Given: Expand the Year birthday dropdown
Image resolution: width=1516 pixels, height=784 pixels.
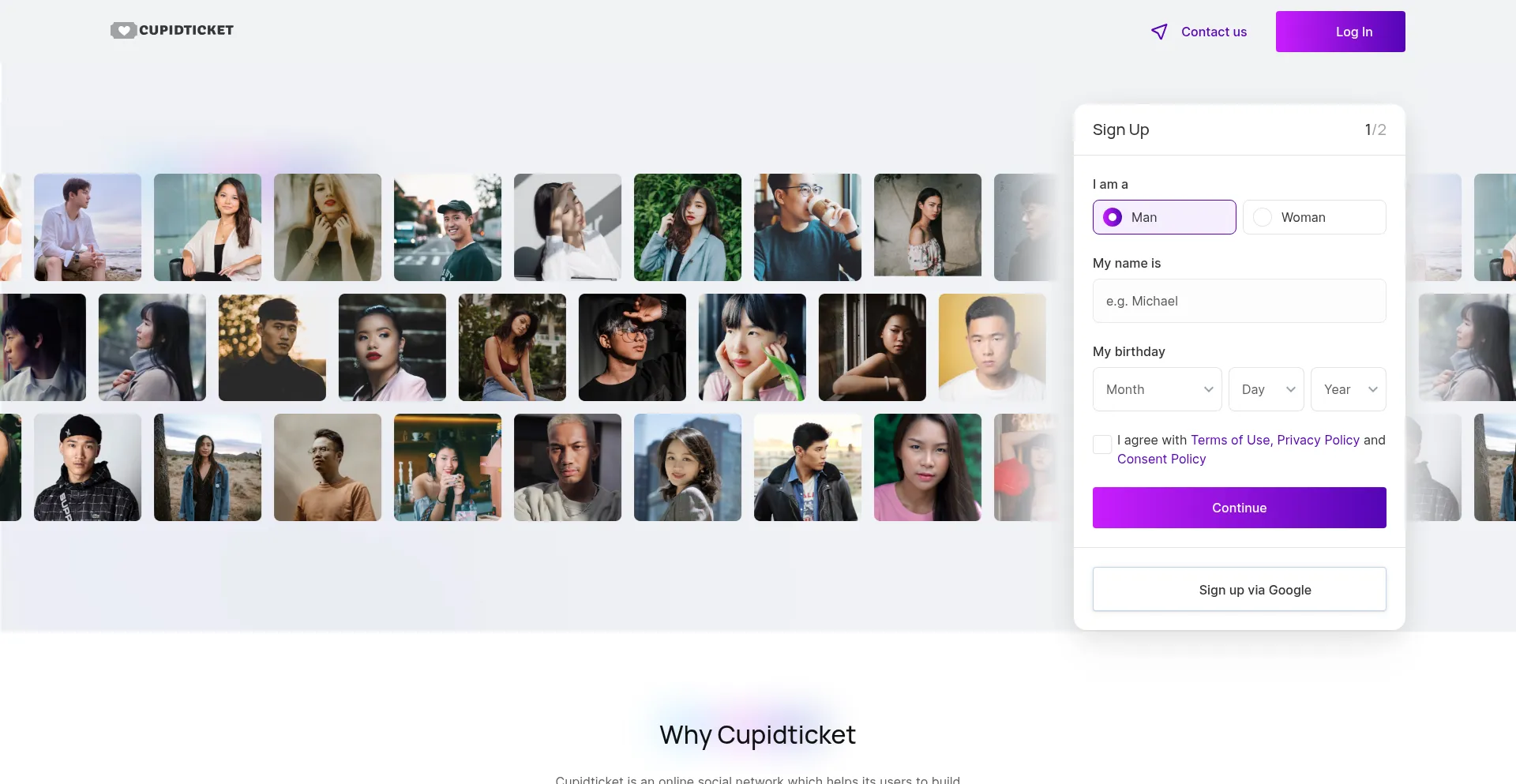Looking at the screenshot, I should pyautogui.click(x=1348, y=389).
